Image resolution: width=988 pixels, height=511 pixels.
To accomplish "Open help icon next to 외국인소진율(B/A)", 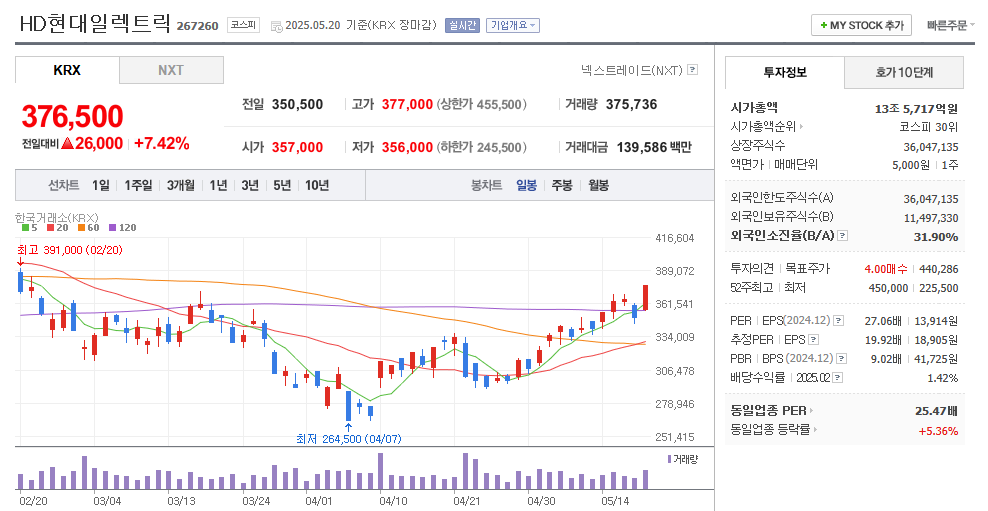I will click(x=842, y=236).
